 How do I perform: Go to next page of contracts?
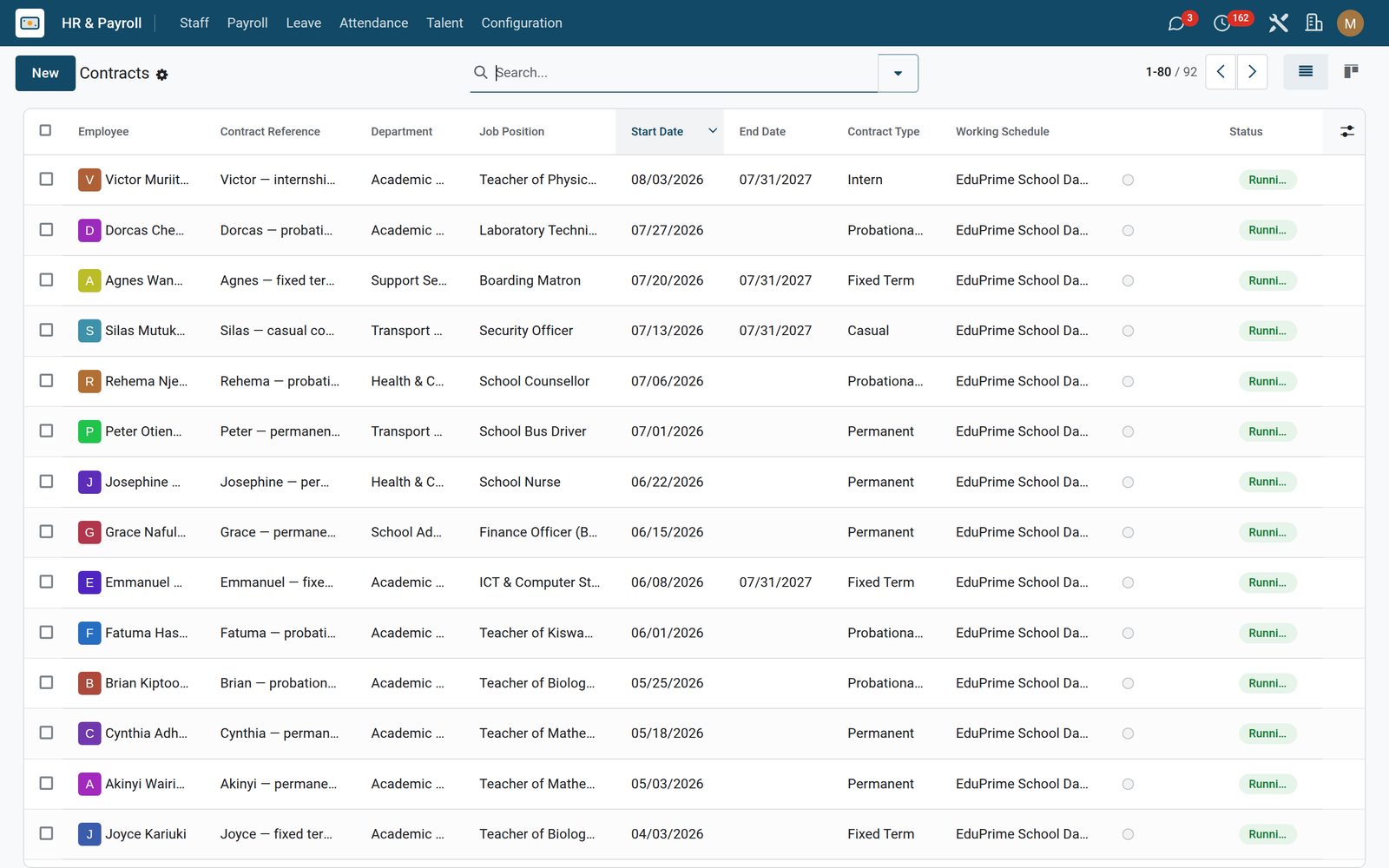(x=1252, y=72)
